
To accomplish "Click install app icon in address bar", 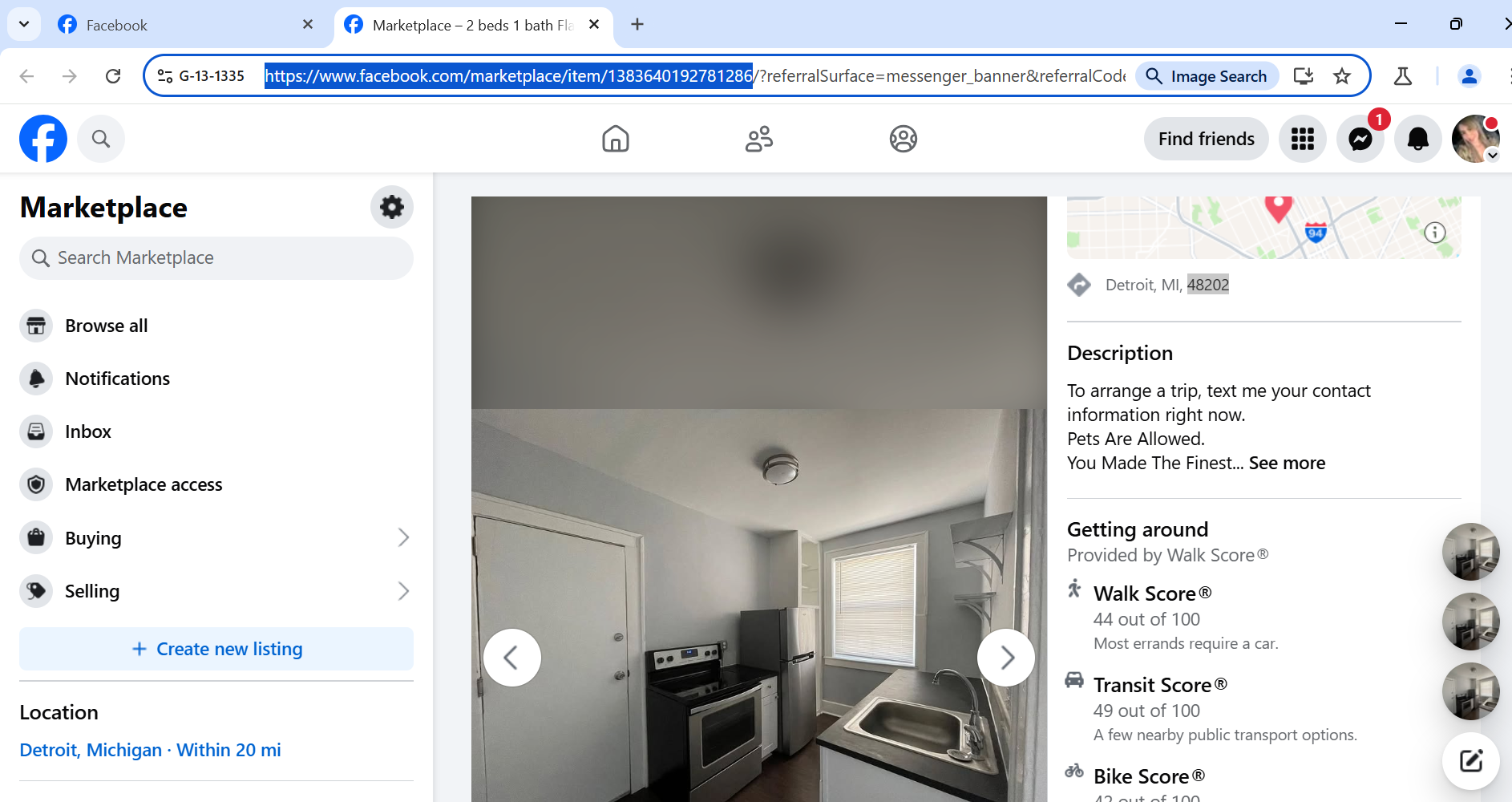I will point(1304,76).
